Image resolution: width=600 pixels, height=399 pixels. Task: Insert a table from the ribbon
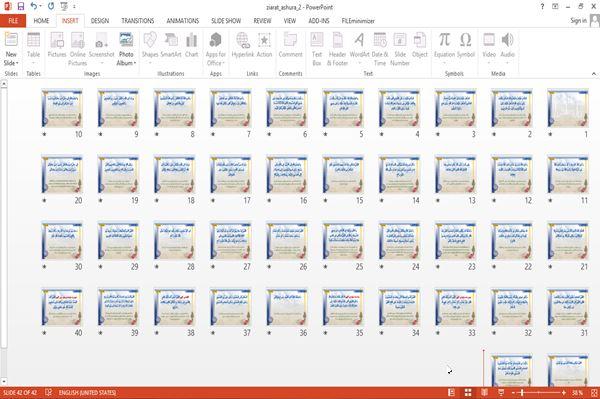tap(33, 49)
